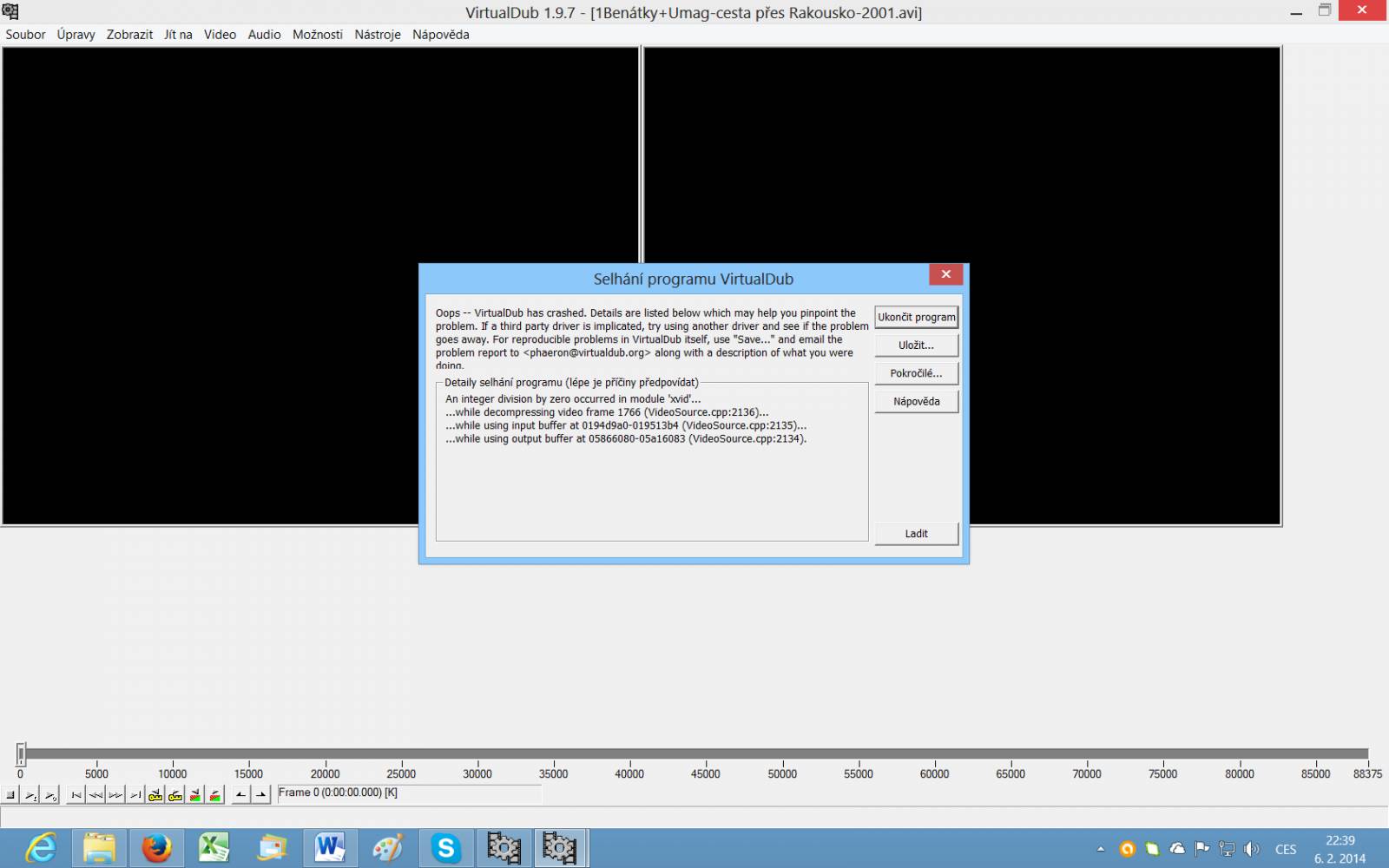Open Pokročilé... crash options
Image resolution: width=1389 pixels, height=868 pixels.
click(917, 373)
